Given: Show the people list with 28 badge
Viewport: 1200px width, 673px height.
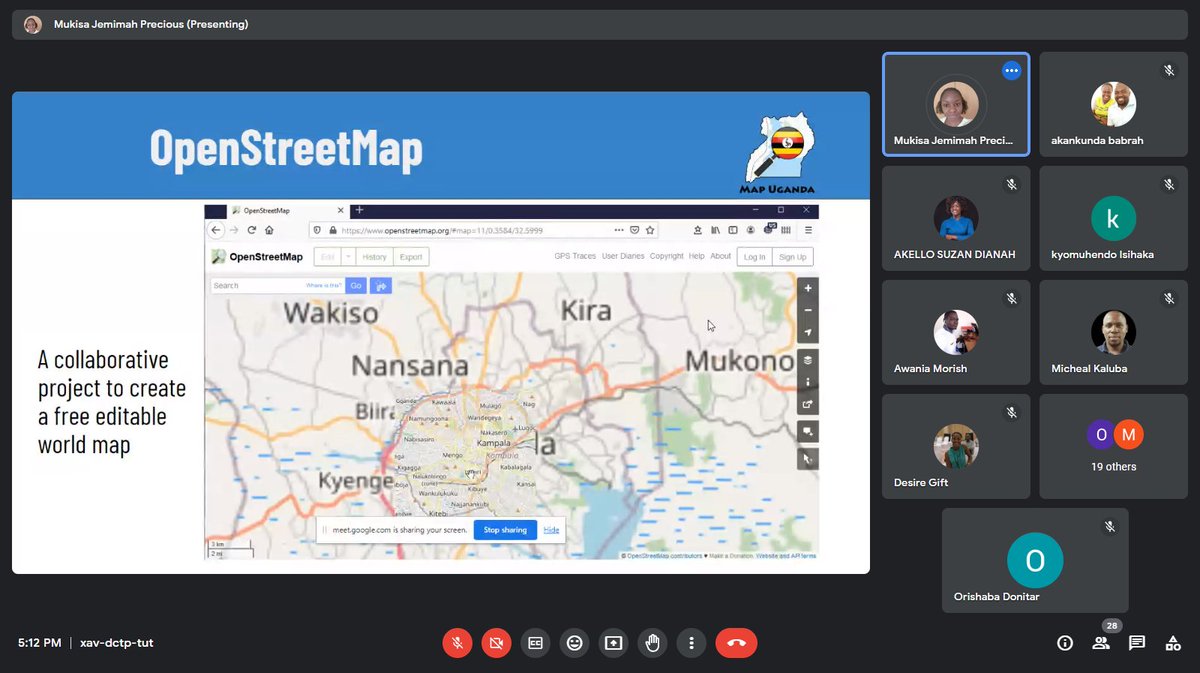Looking at the screenshot, I should [x=1101, y=643].
